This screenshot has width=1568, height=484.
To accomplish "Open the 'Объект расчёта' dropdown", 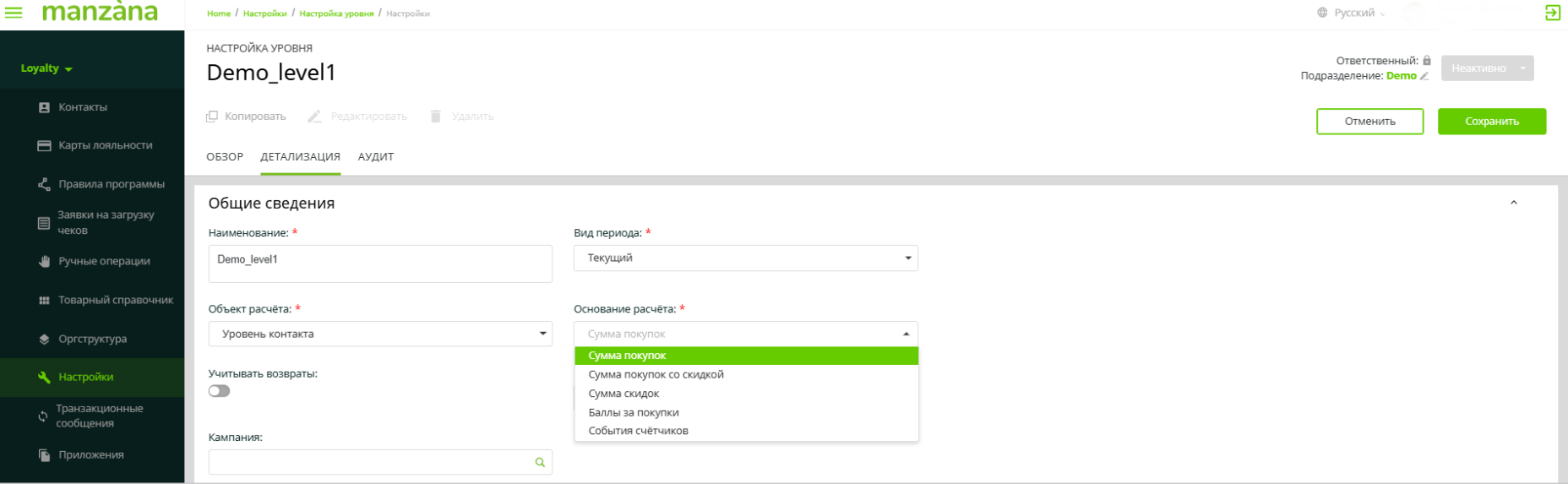I will pyautogui.click(x=380, y=334).
